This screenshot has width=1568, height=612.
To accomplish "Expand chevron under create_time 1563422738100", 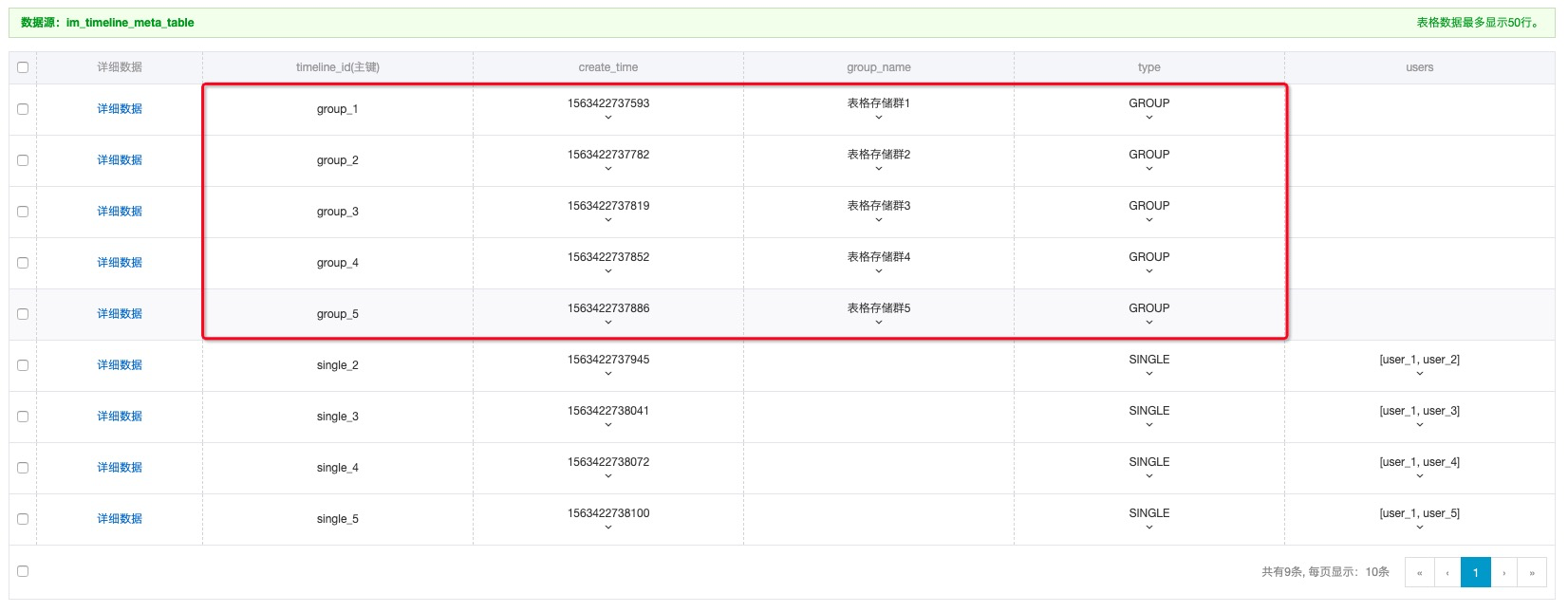I will tap(608, 528).
